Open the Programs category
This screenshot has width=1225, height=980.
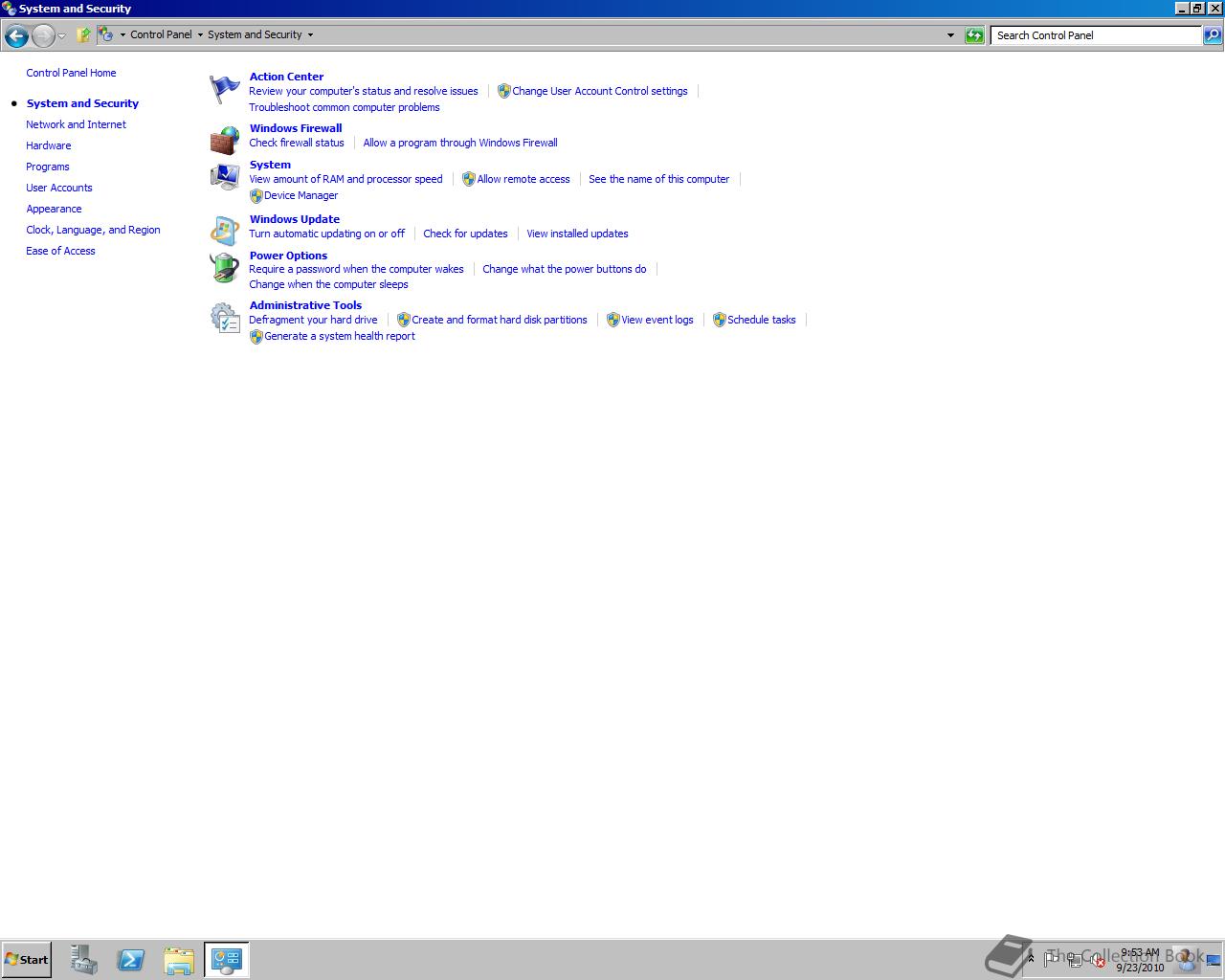point(47,167)
